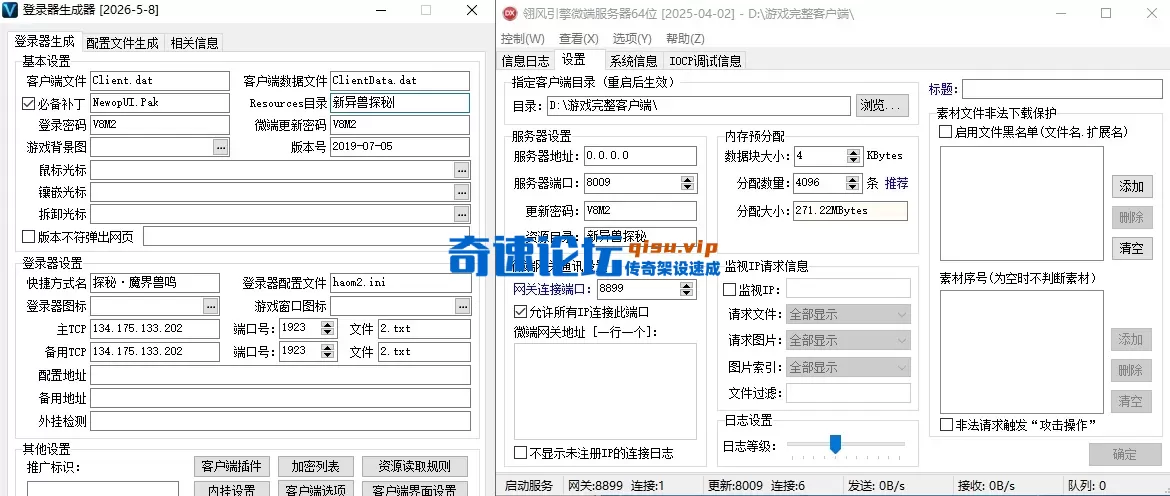Click the 微端网关地址 text area
This screenshot has height=496, width=1170.
pyautogui.click(x=605, y=392)
